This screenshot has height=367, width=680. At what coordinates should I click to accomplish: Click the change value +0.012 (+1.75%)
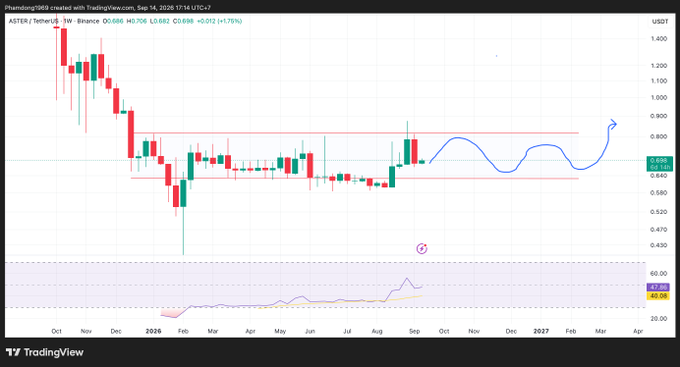(219, 21)
